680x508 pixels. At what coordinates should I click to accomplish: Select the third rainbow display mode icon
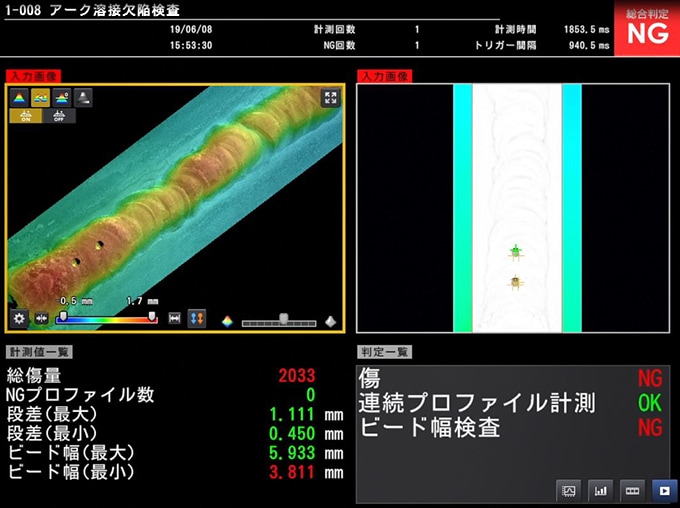pos(62,97)
